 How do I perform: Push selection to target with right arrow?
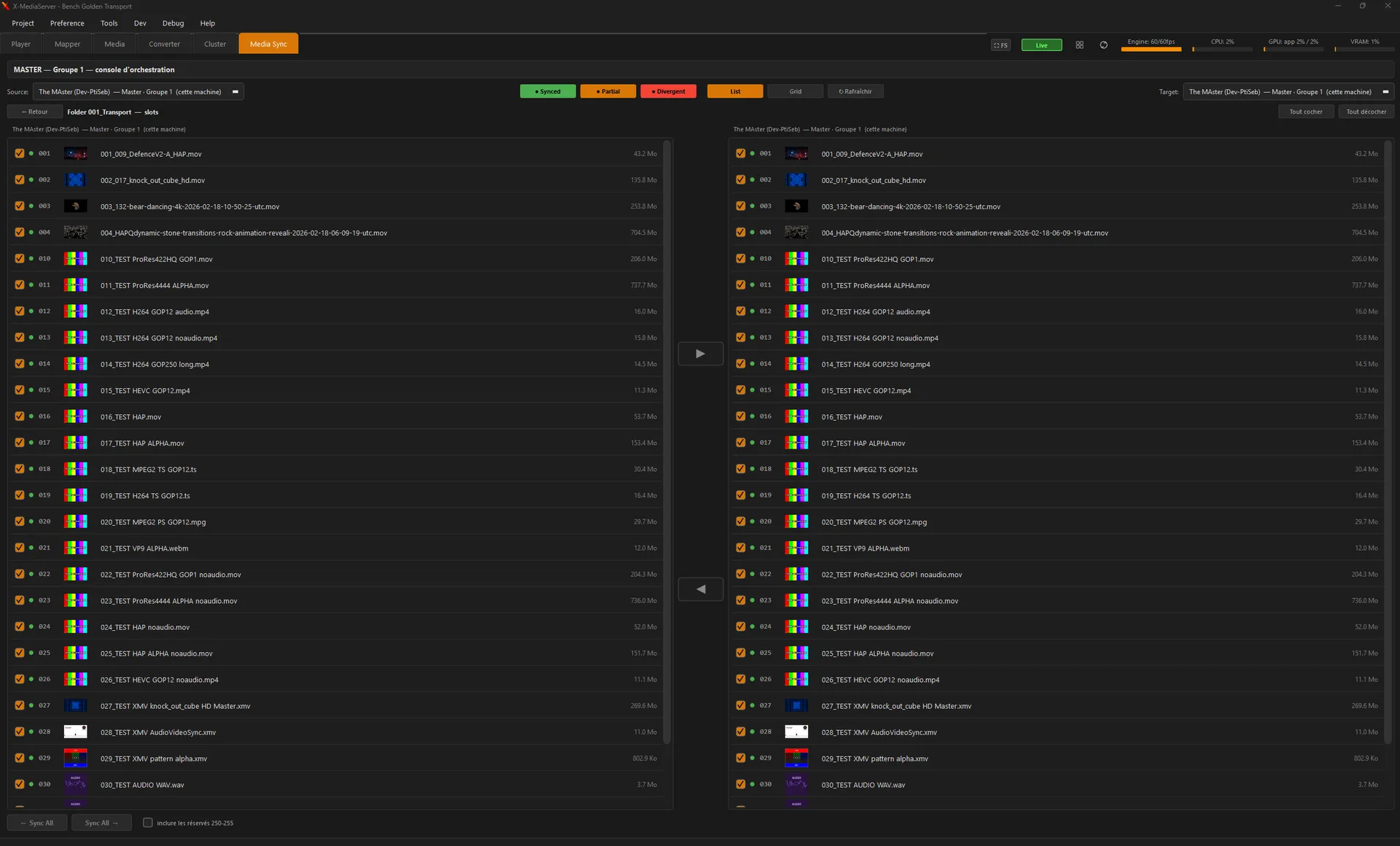[700, 354]
